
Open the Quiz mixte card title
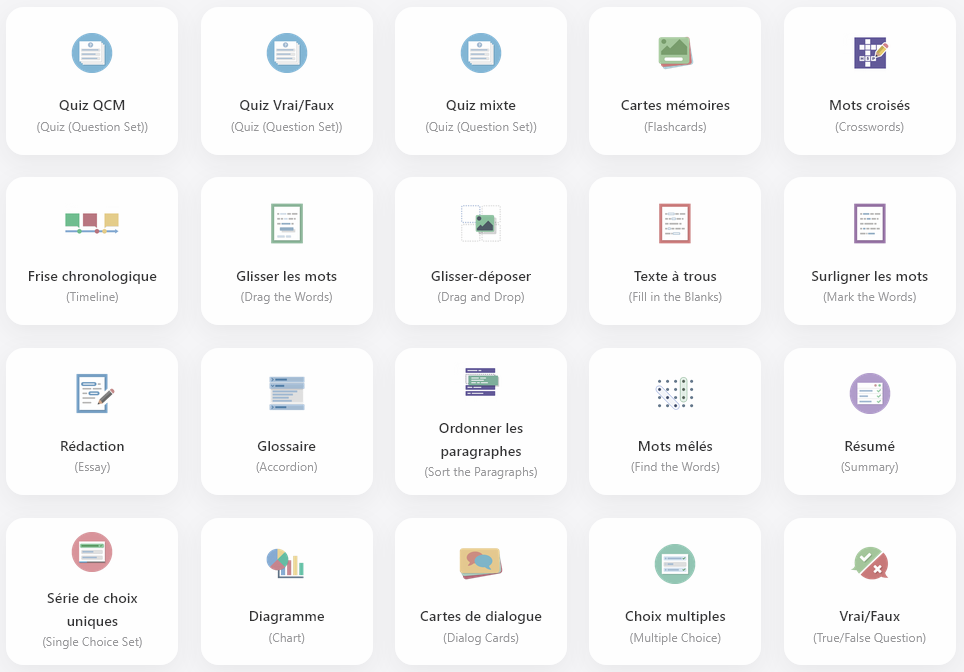pyautogui.click(x=481, y=105)
